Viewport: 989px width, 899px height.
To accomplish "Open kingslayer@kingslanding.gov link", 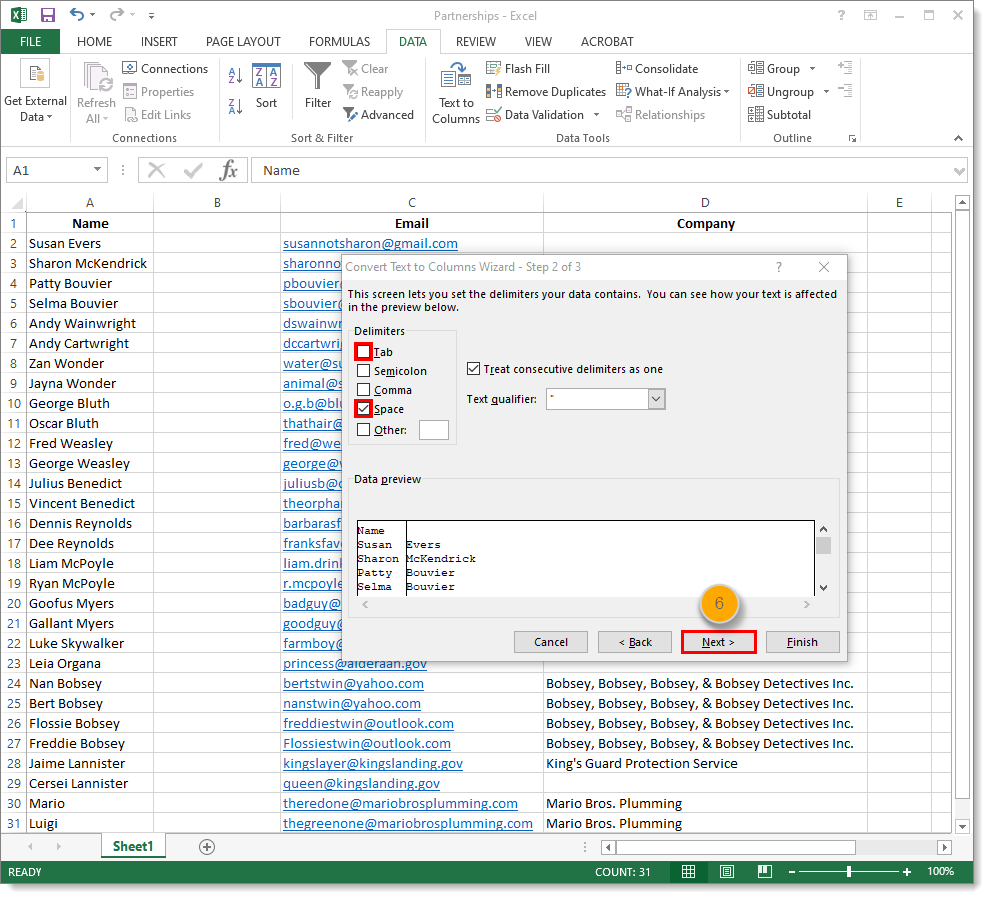I will [373, 763].
